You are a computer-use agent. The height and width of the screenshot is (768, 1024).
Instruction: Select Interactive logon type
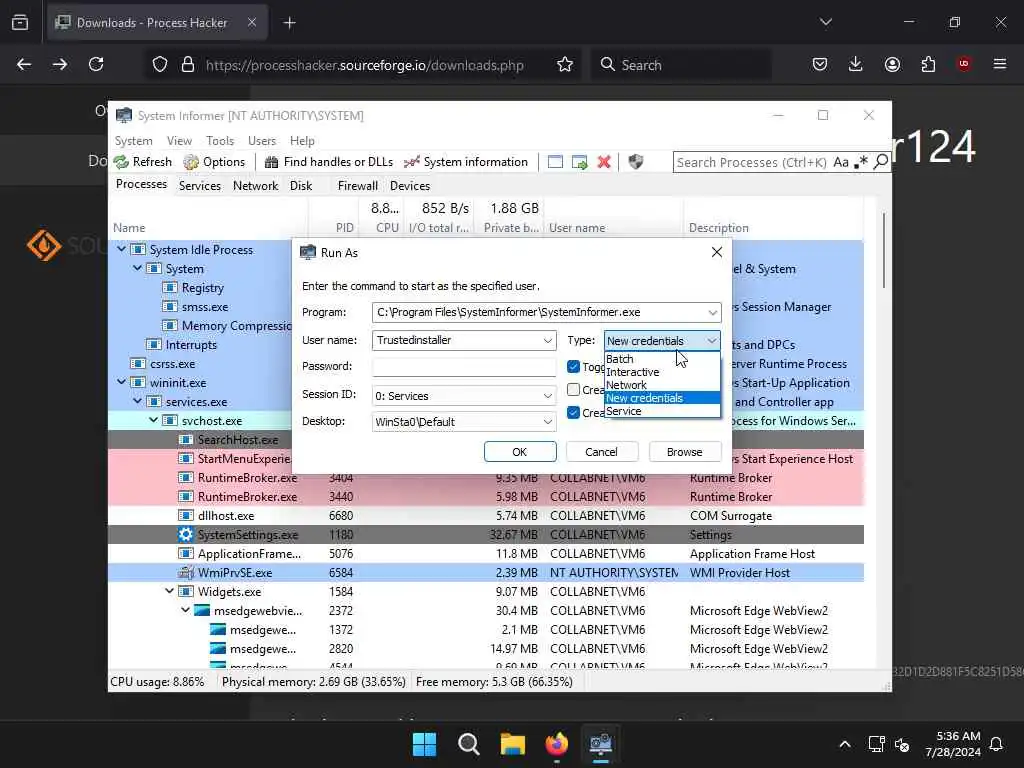pyautogui.click(x=662, y=372)
